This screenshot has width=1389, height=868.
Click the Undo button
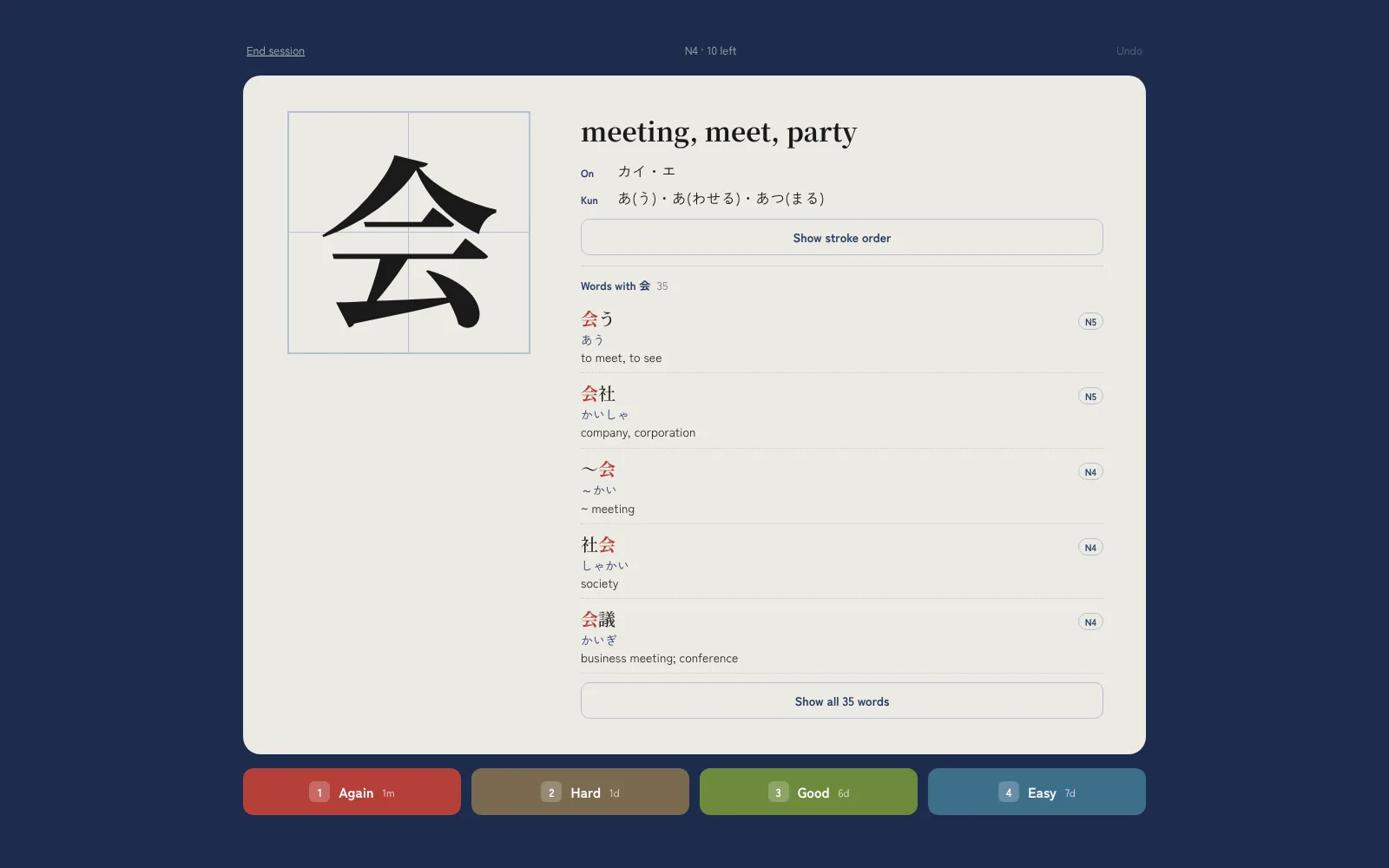coord(1129,51)
